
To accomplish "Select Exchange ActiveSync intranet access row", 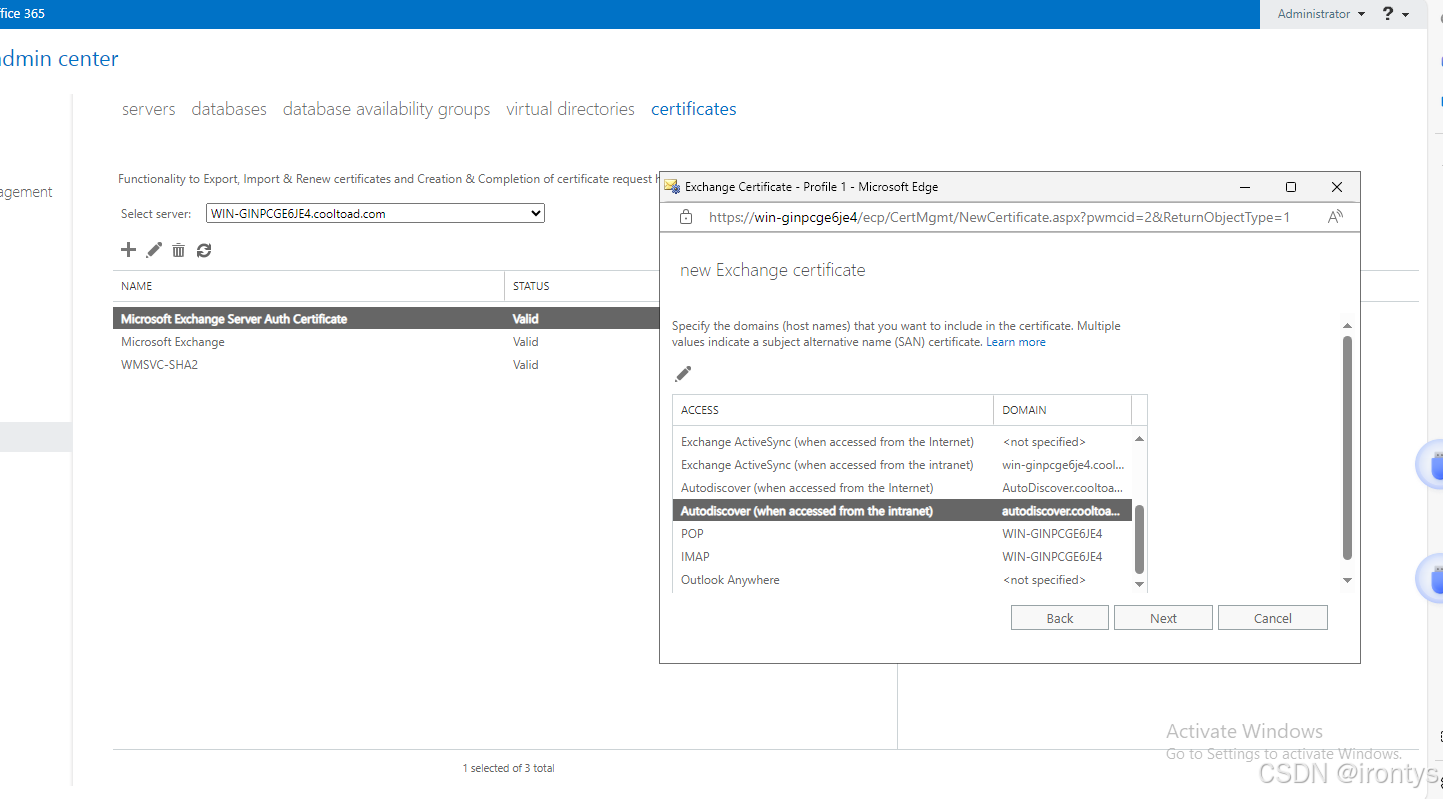I will (x=902, y=465).
